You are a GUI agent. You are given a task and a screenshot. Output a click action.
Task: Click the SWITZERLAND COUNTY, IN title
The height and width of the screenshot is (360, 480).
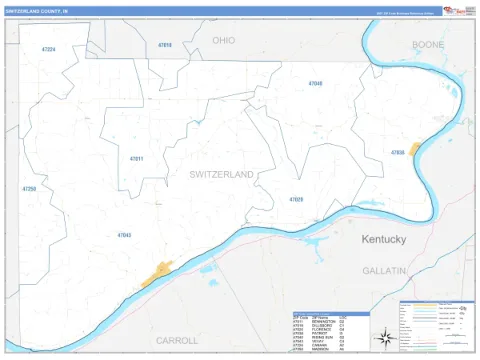(x=36, y=11)
